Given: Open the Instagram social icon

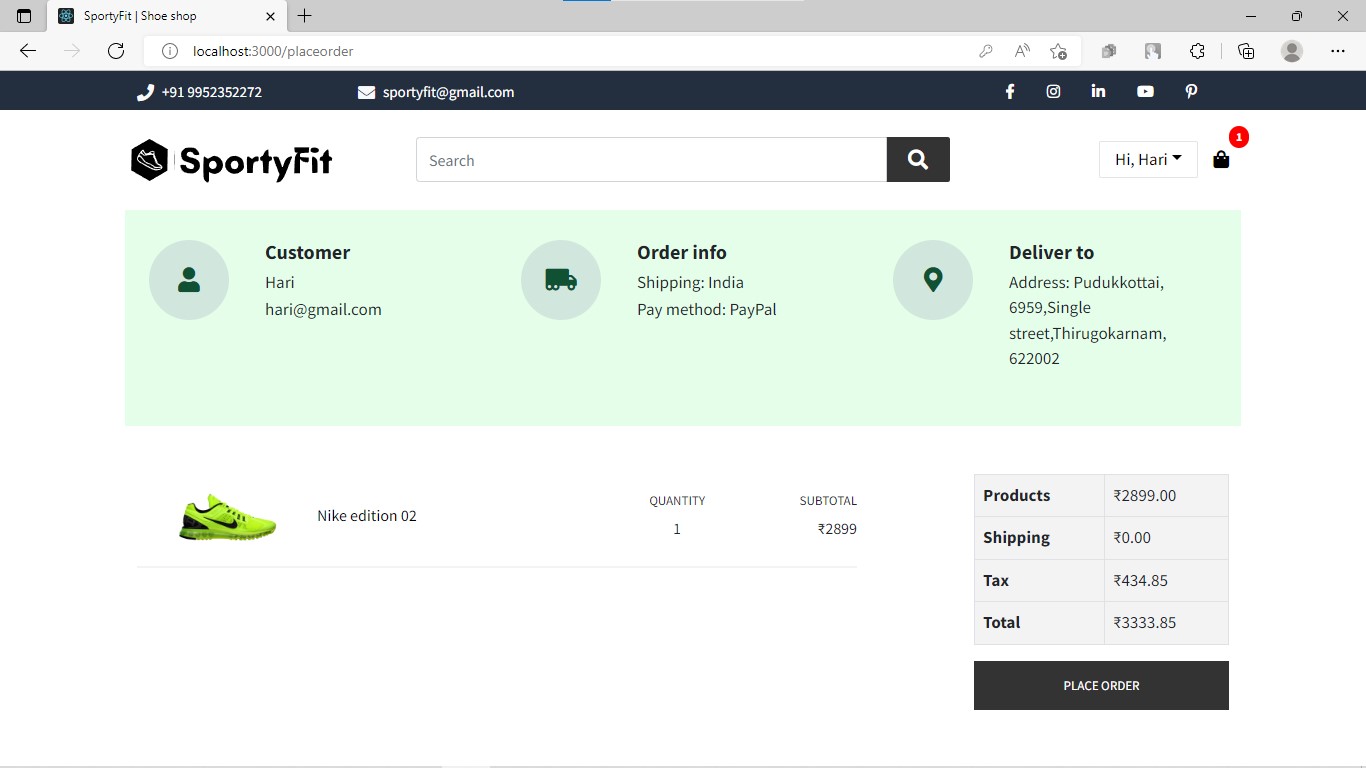Looking at the screenshot, I should (x=1053, y=91).
